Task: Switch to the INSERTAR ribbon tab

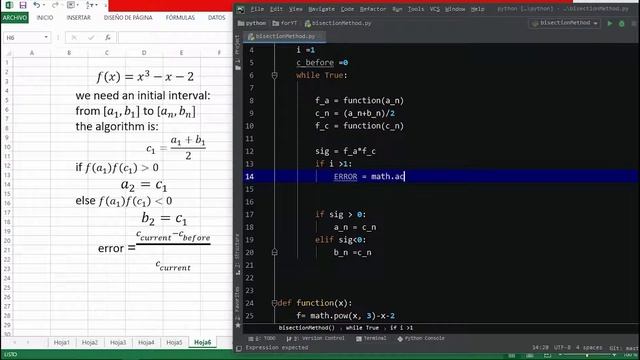Action: click(78, 18)
